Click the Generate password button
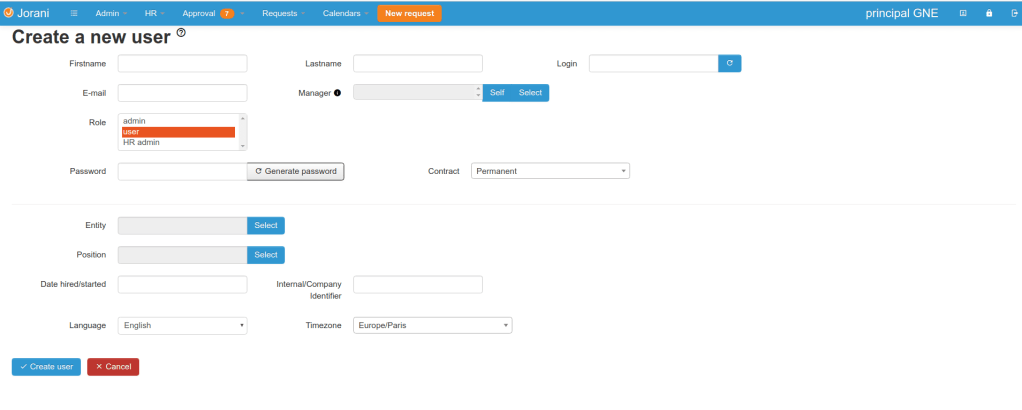 coord(296,171)
